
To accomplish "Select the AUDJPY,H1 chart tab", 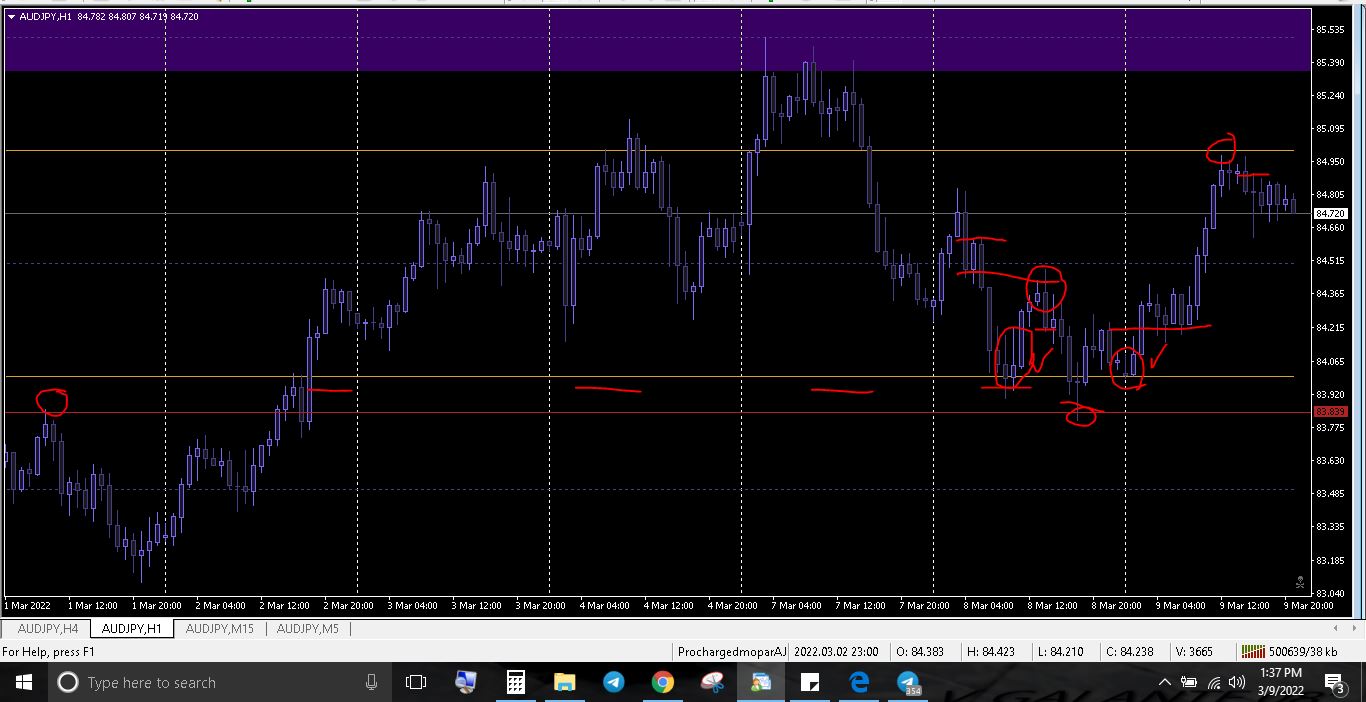I will coord(132,629).
